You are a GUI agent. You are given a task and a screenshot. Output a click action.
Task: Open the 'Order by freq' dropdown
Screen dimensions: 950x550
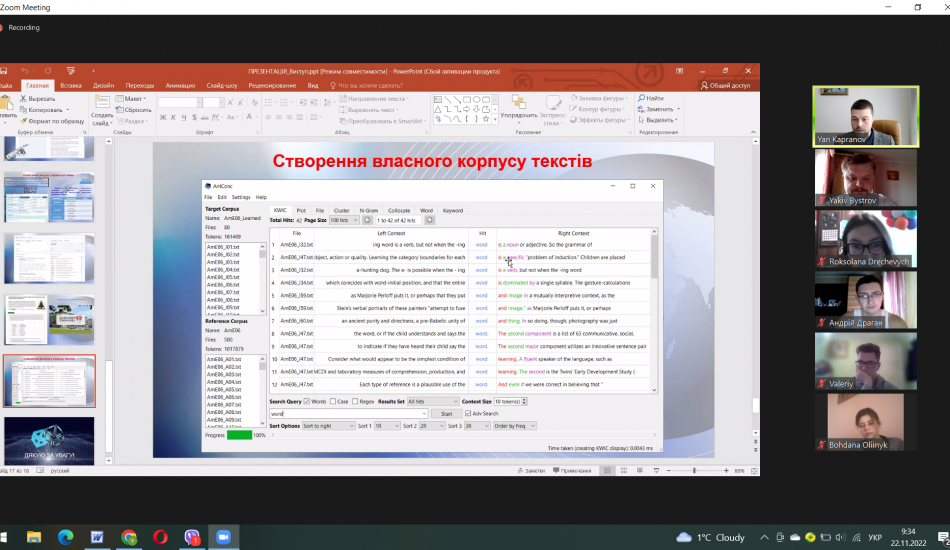point(514,426)
